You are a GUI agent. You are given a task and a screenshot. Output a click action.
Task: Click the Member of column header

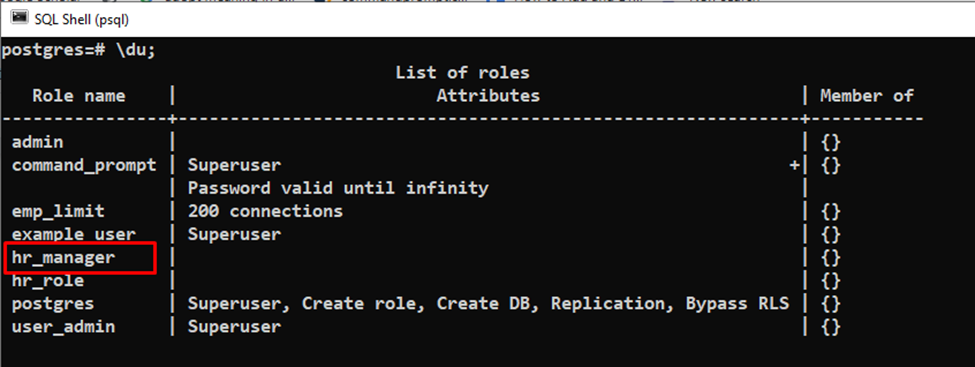coord(867,96)
